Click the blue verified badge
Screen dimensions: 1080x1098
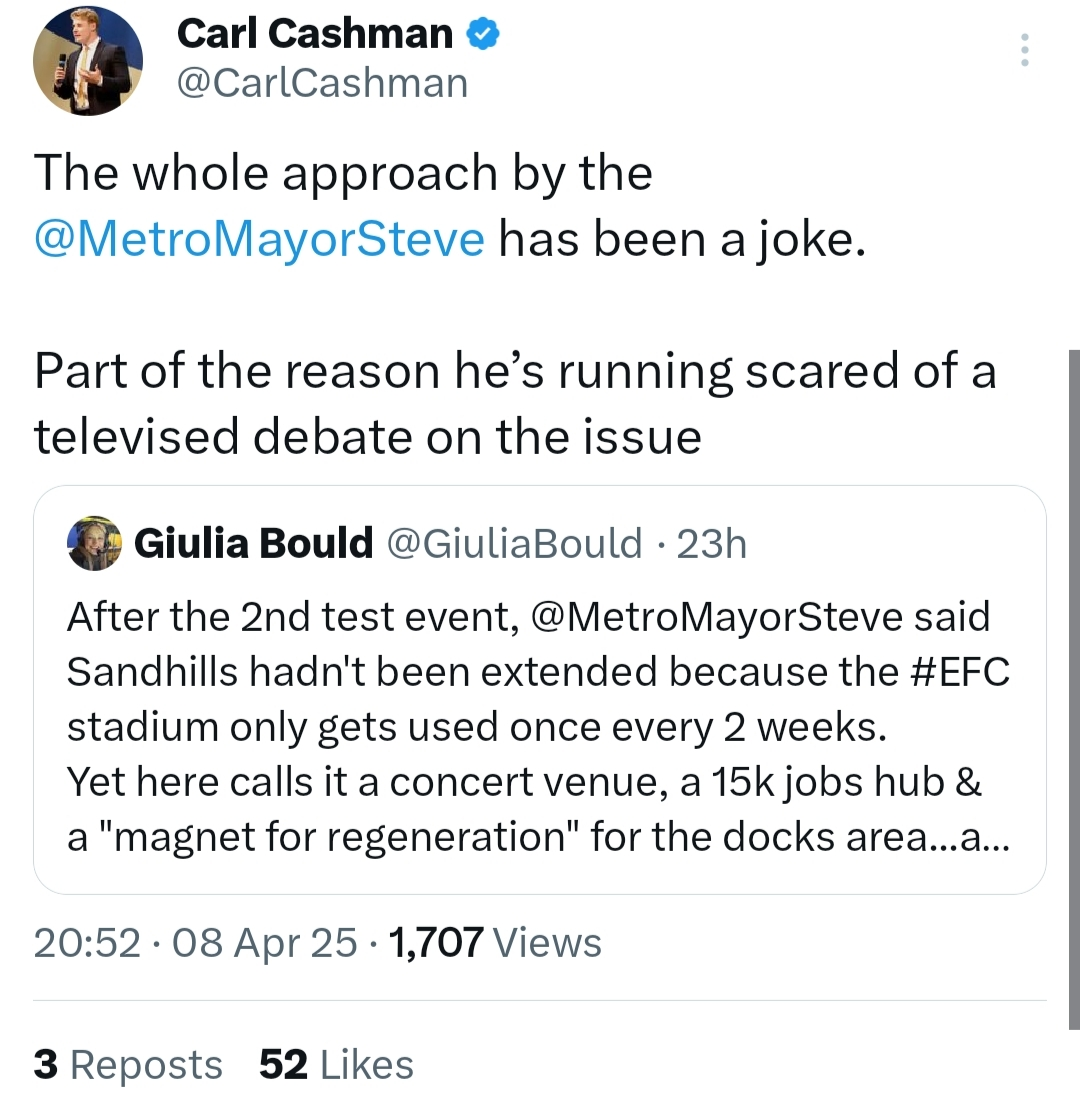(483, 35)
